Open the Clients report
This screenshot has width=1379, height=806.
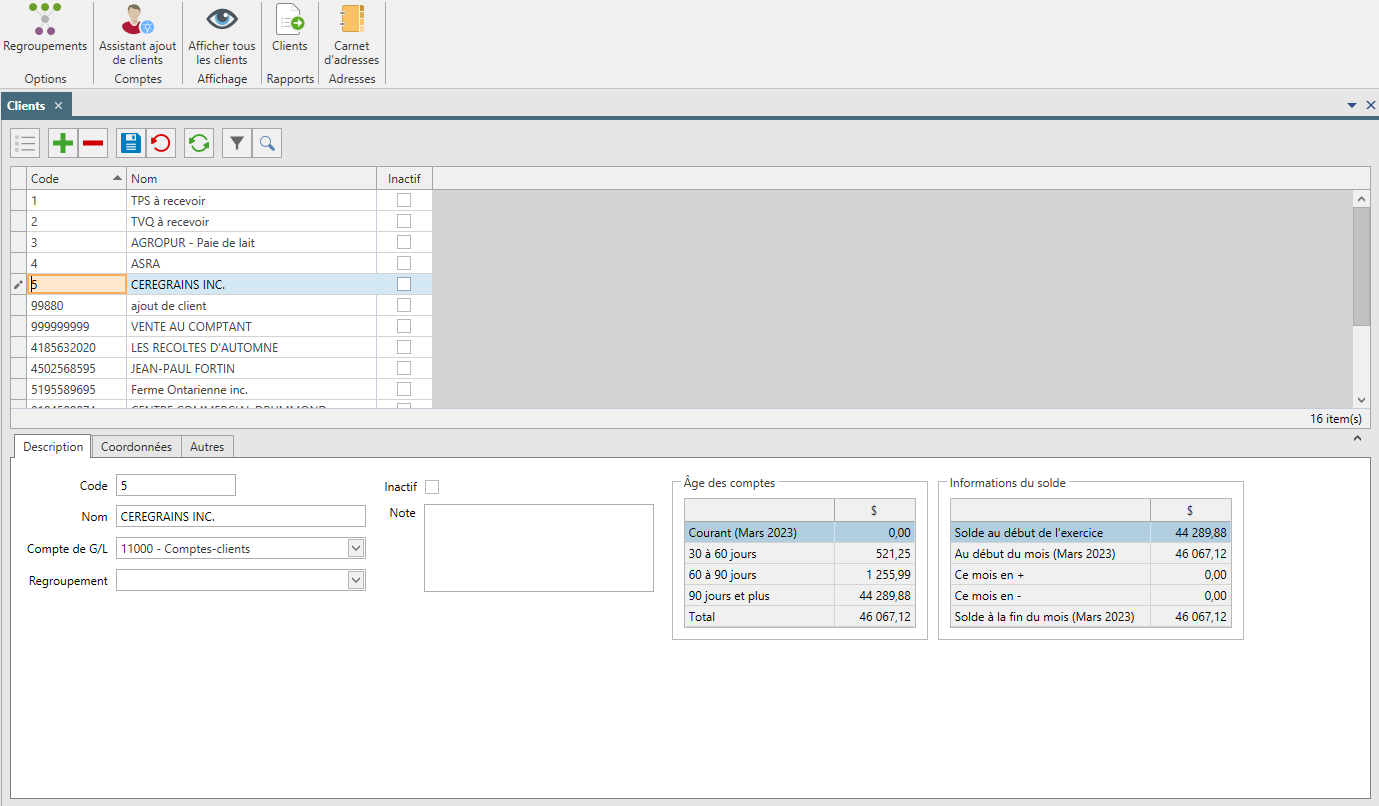click(290, 29)
